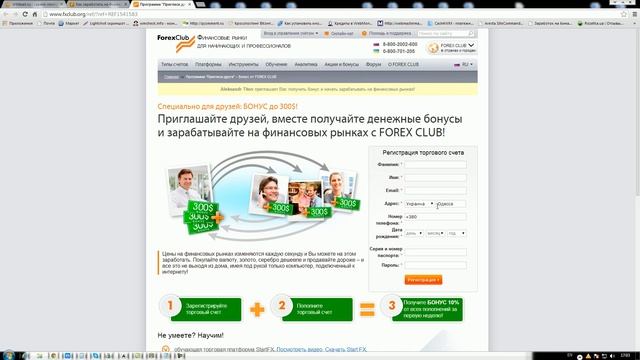The height and width of the screenshot is (360, 640).
Task: Click step 1 'Зарегистрируйте торговый счет' banner
Action: tap(200, 309)
